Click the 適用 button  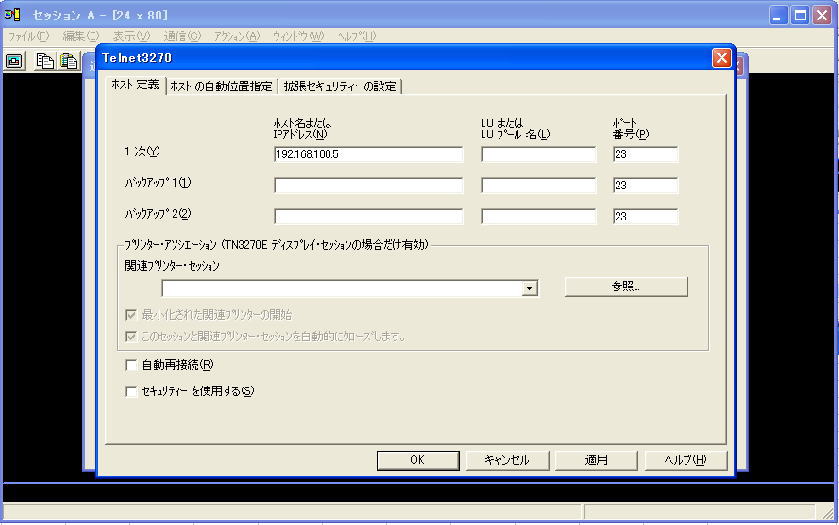point(596,460)
